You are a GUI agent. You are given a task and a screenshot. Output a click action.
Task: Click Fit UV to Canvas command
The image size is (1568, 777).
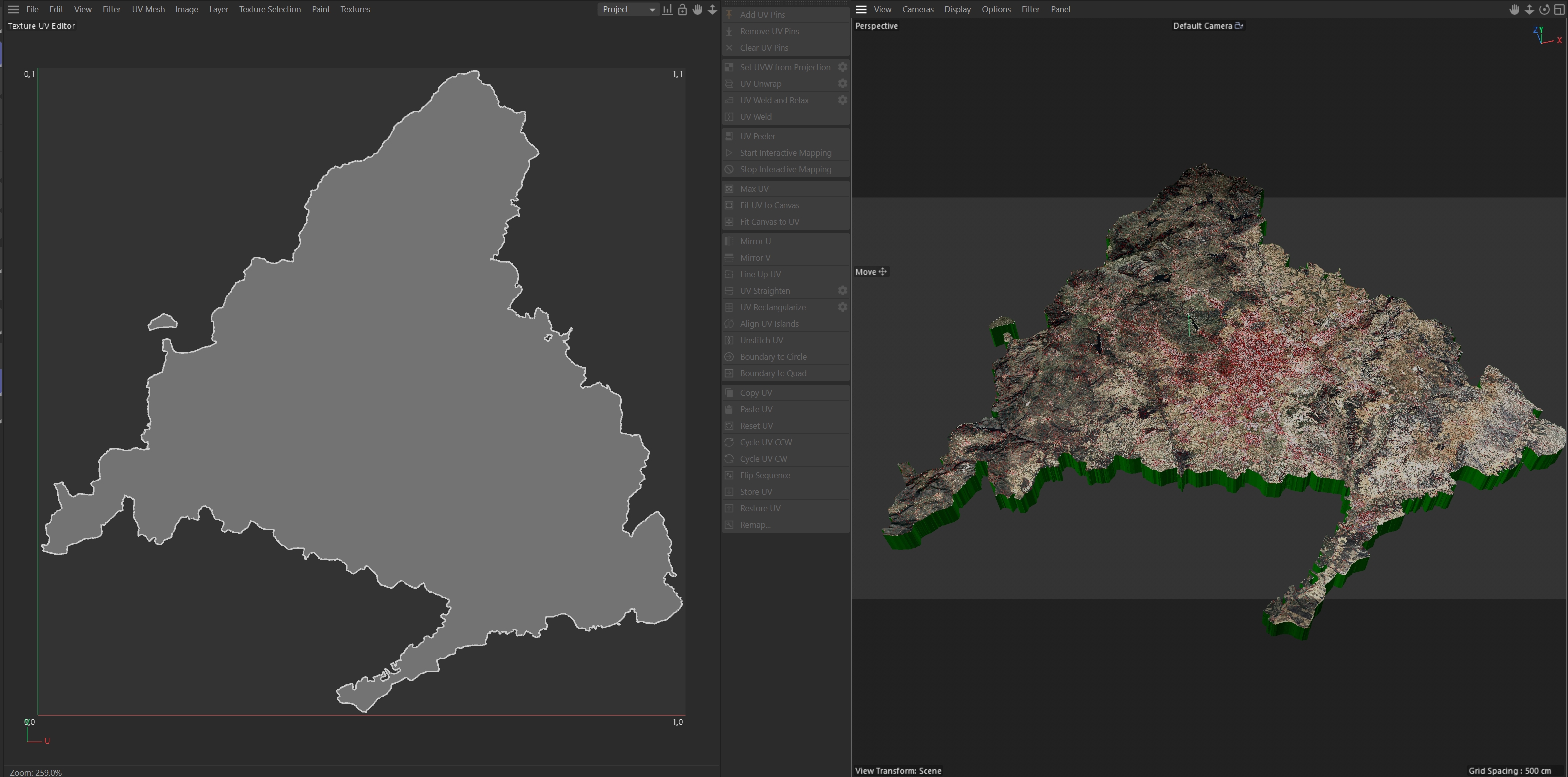coord(769,206)
